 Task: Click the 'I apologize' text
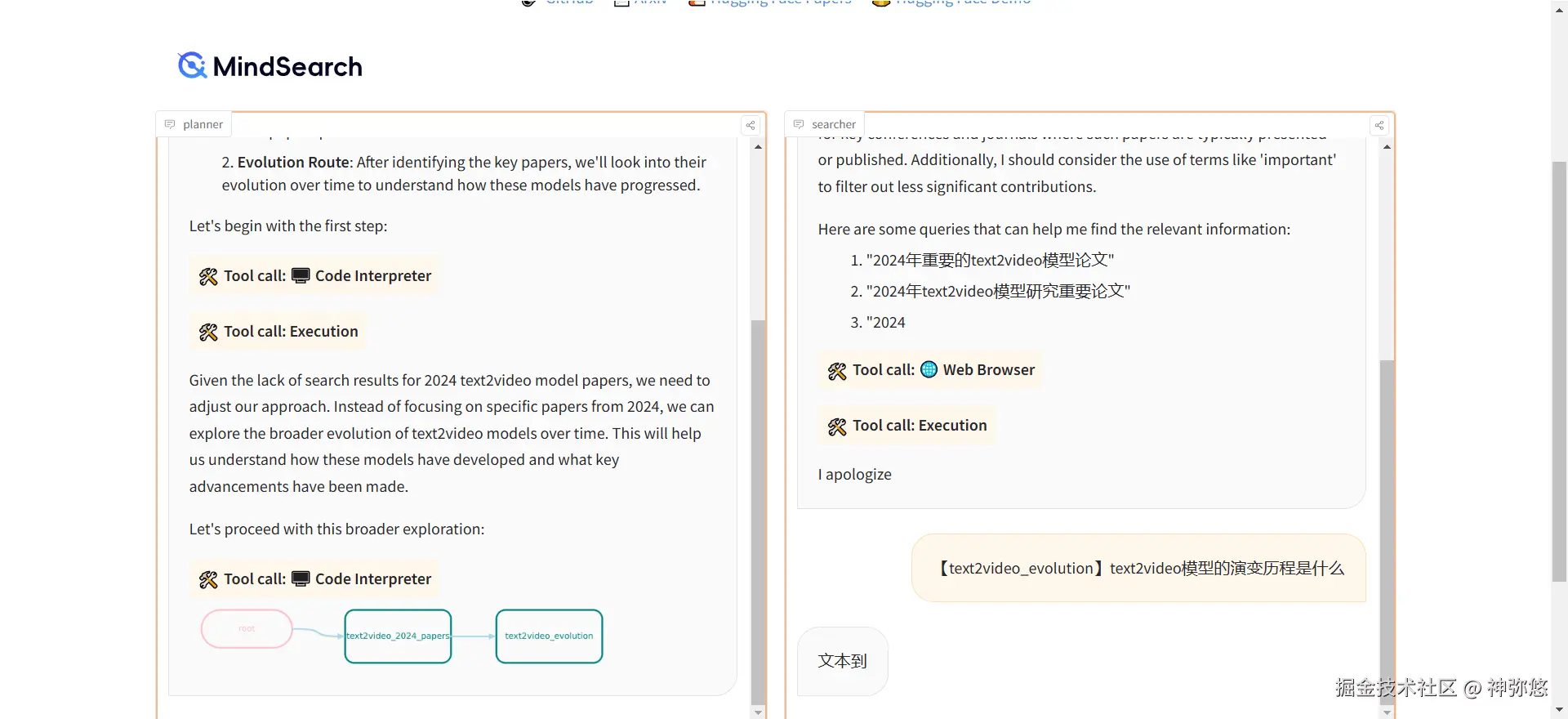click(x=854, y=475)
